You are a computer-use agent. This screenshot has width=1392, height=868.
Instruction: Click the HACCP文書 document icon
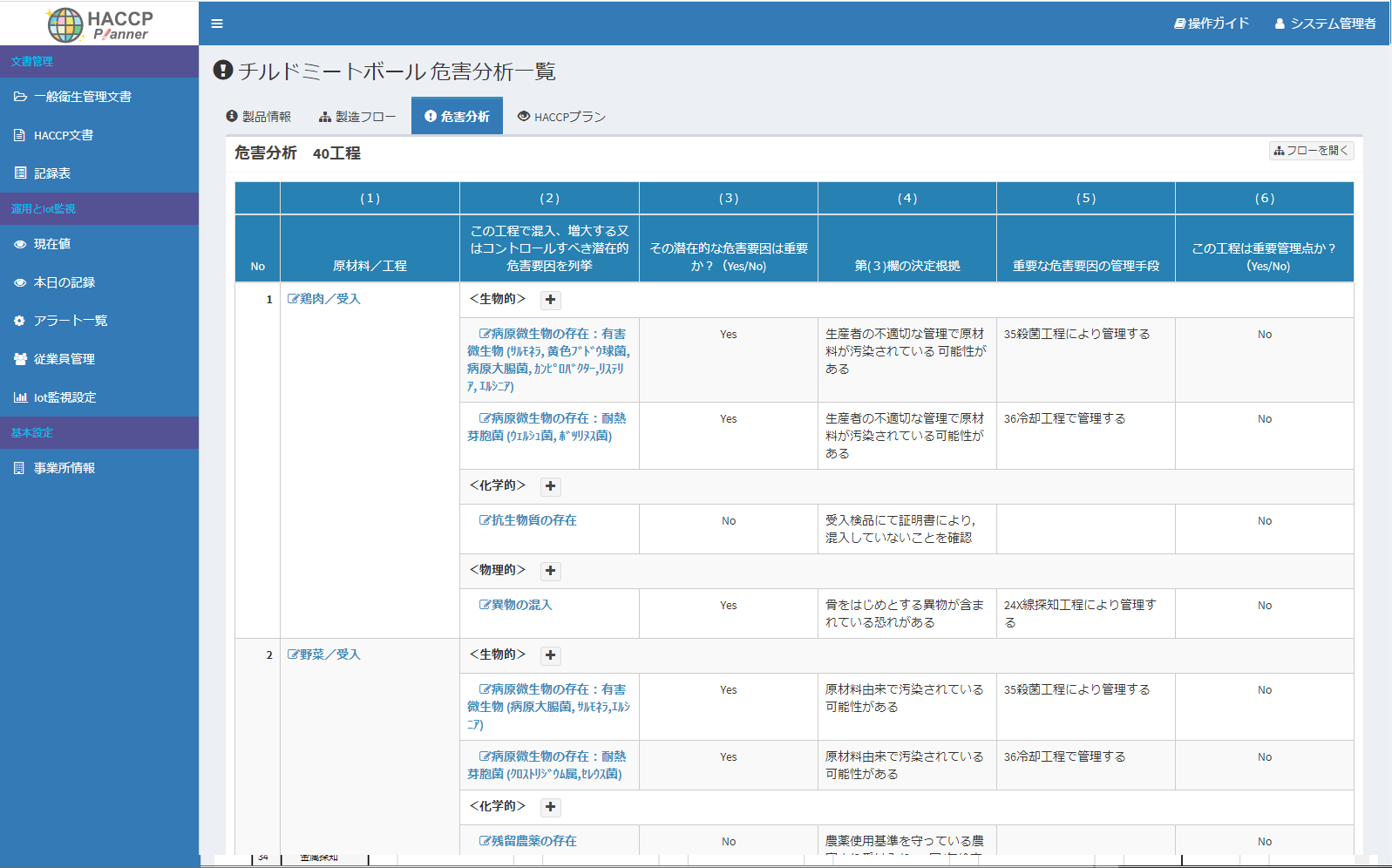point(20,135)
